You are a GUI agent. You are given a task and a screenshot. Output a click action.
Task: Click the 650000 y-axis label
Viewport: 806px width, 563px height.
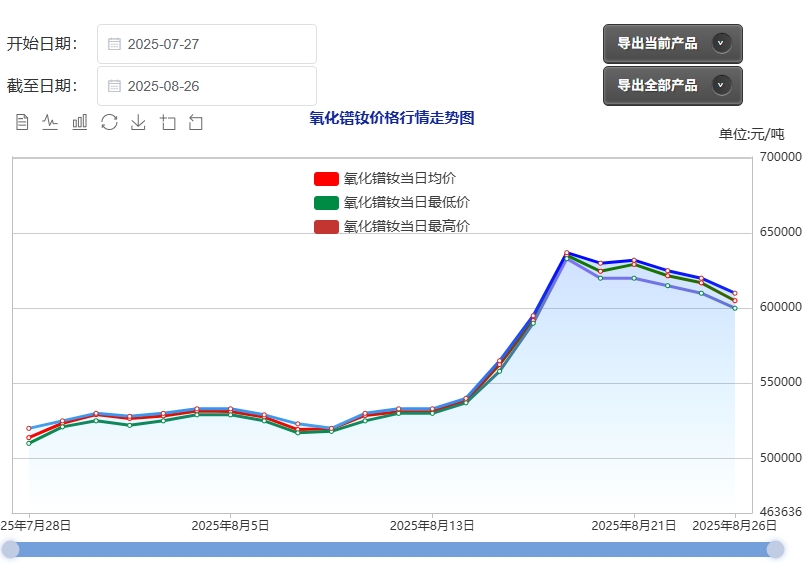(x=781, y=232)
